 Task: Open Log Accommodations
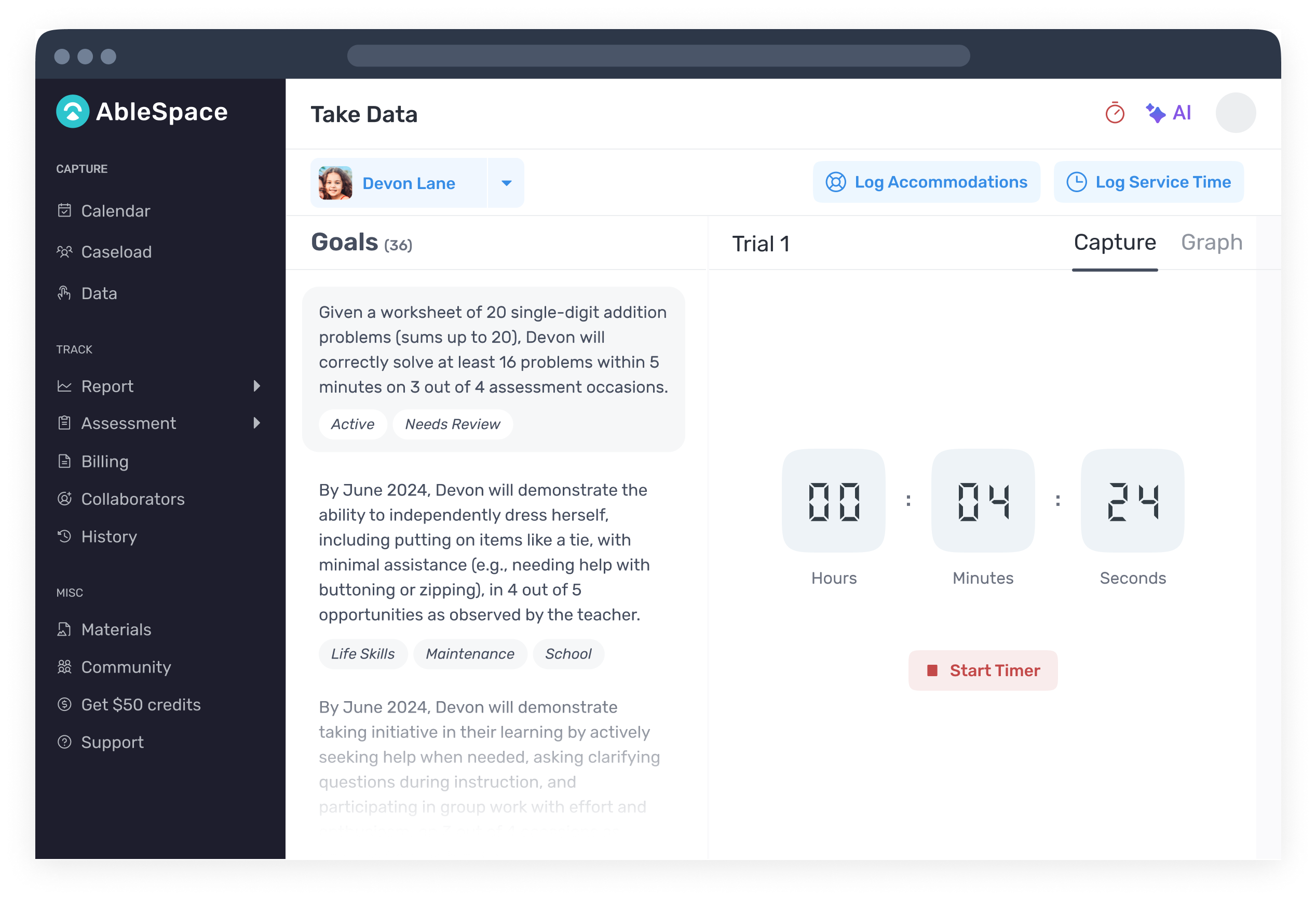coord(926,182)
